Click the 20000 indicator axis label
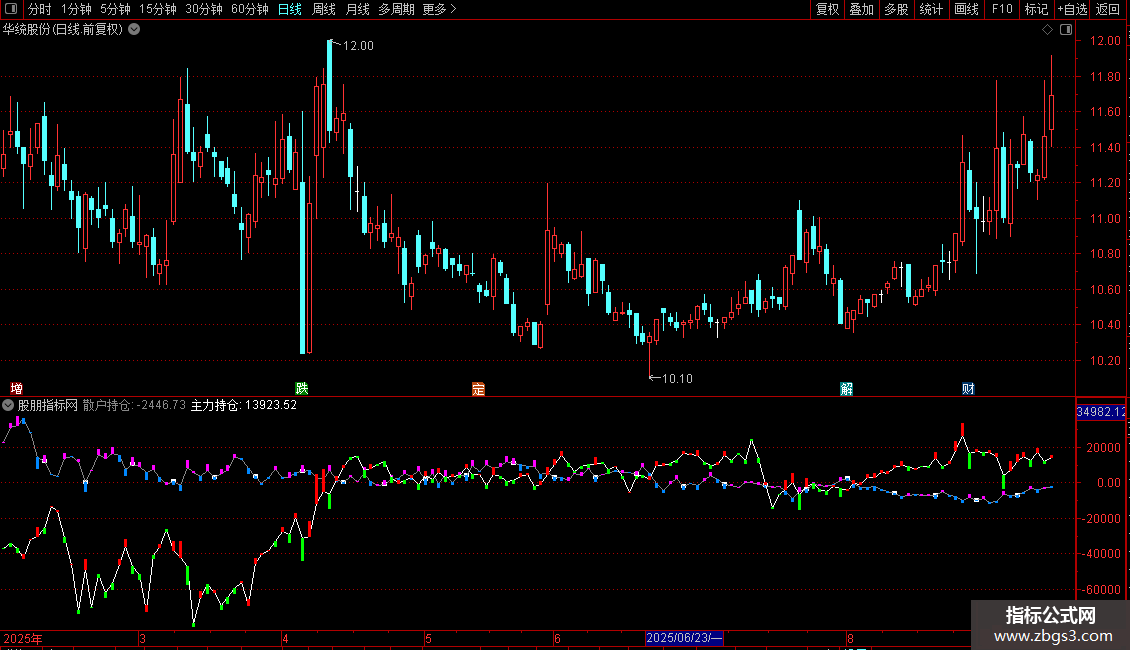The image size is (1130, 650). (x=1104, y=448)
